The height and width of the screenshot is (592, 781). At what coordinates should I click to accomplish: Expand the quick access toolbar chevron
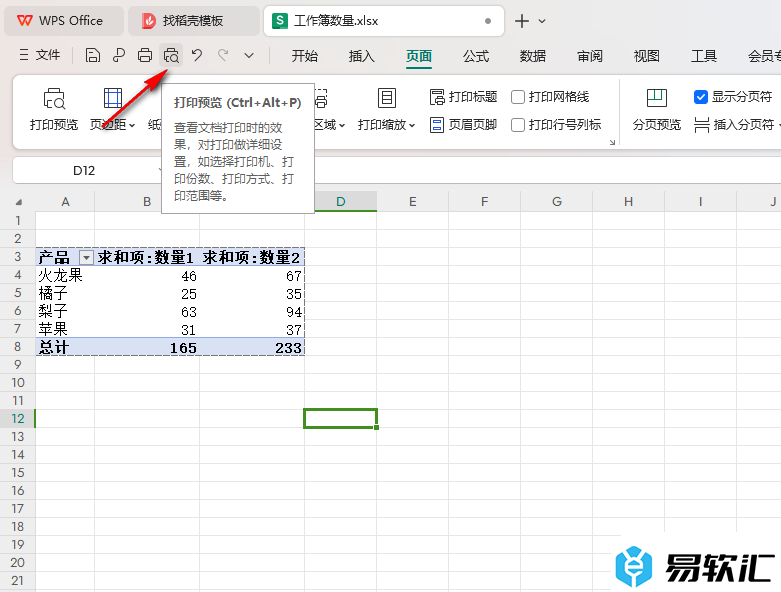click(x=249, y=56)
